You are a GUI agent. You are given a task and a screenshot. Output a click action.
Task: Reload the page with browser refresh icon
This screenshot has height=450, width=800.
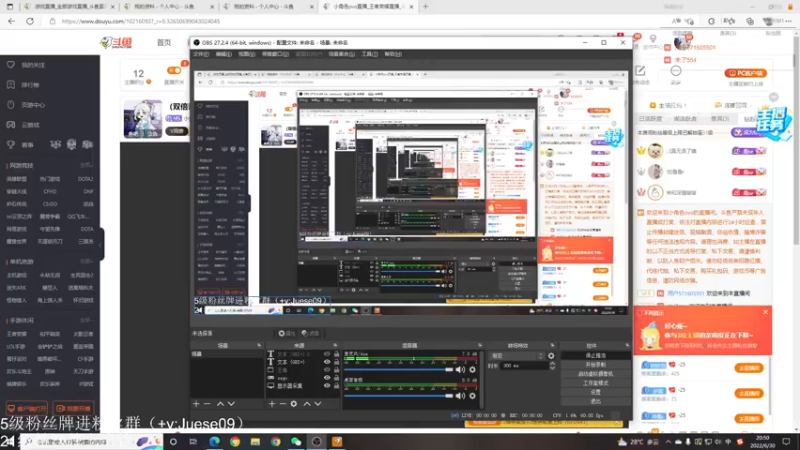(30, 21)
